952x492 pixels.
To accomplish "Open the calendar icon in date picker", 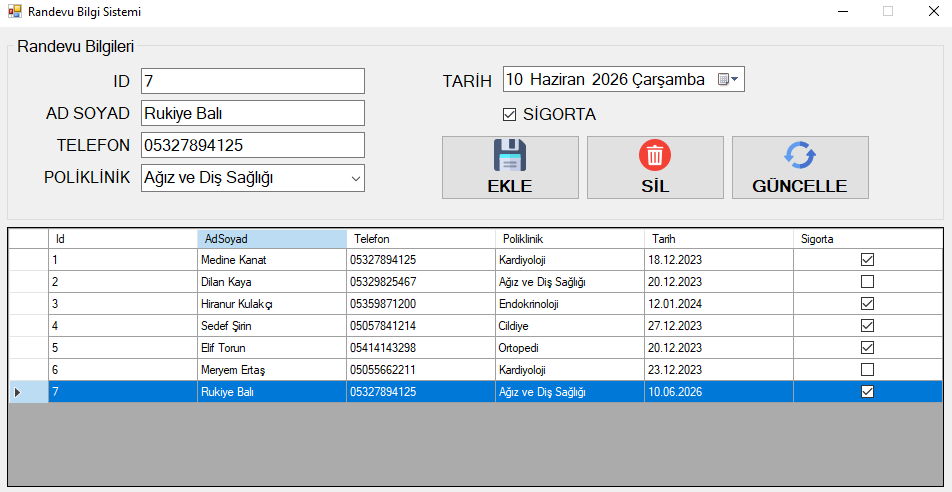I will 725,80.
